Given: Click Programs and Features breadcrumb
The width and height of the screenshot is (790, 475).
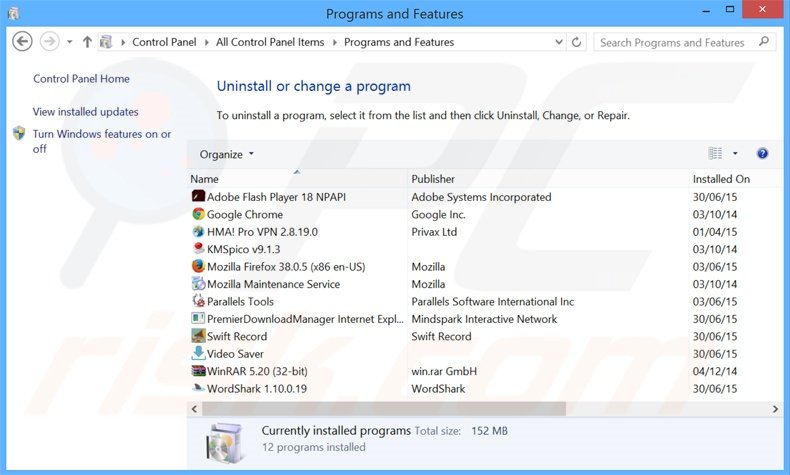Looking at the screenshot, I should coord(399,42).
